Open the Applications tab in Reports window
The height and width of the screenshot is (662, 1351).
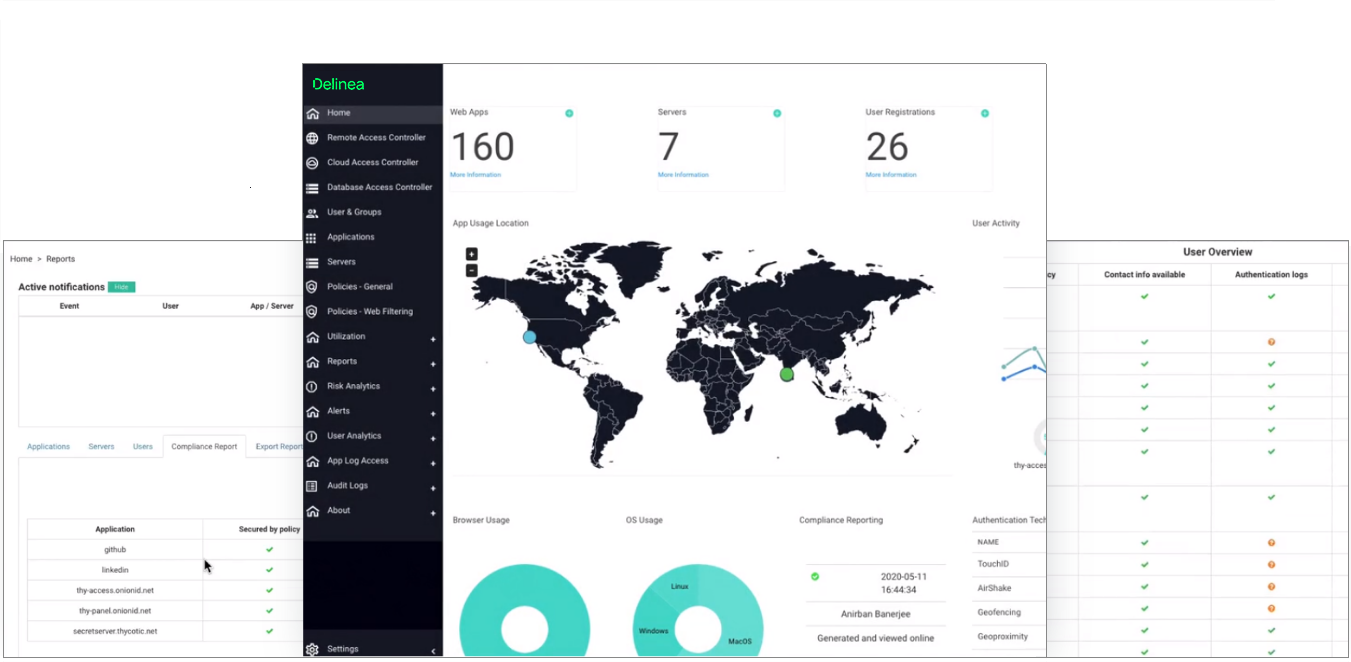coord(49,447)
